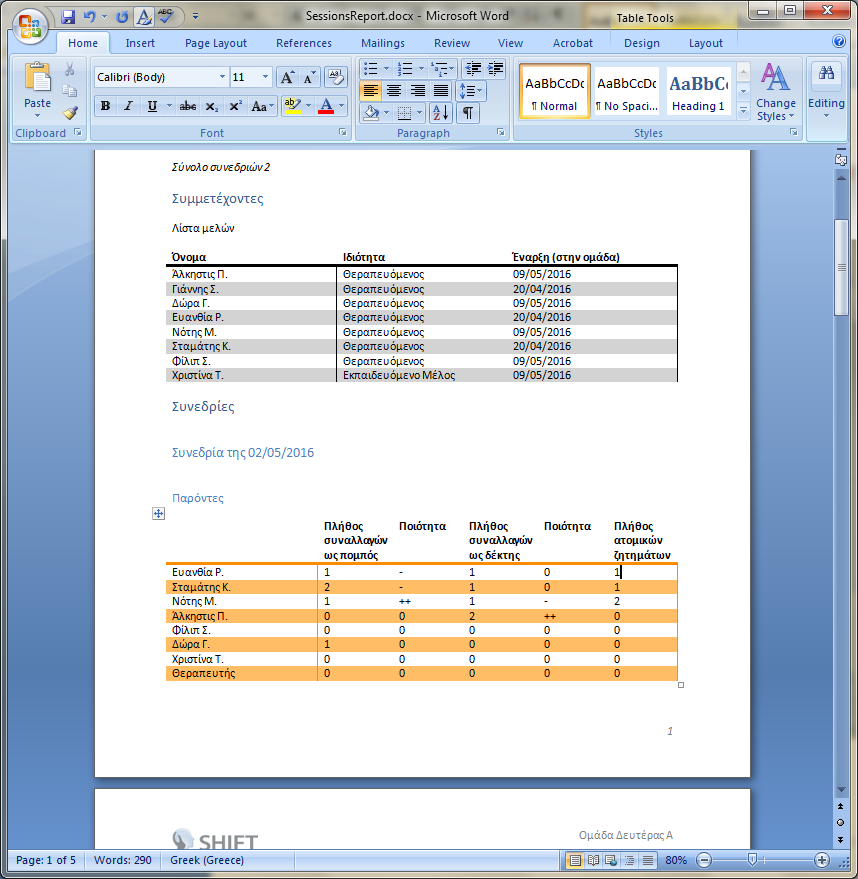Open the References tab
The image size is (858, 879).
point(304,43)
